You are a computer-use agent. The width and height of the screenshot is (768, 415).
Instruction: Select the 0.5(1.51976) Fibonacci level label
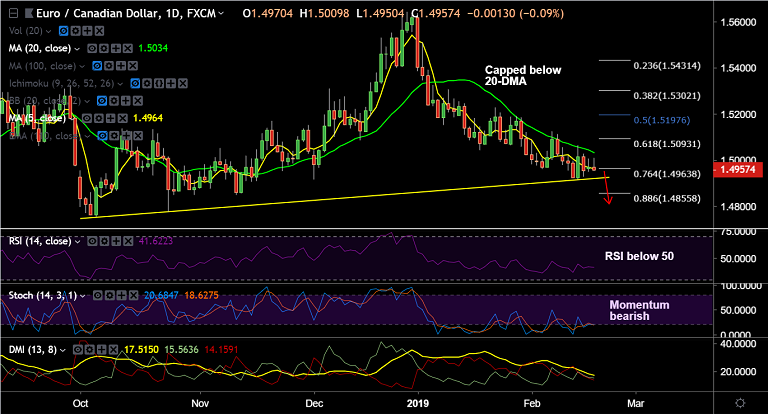[662, 120]
